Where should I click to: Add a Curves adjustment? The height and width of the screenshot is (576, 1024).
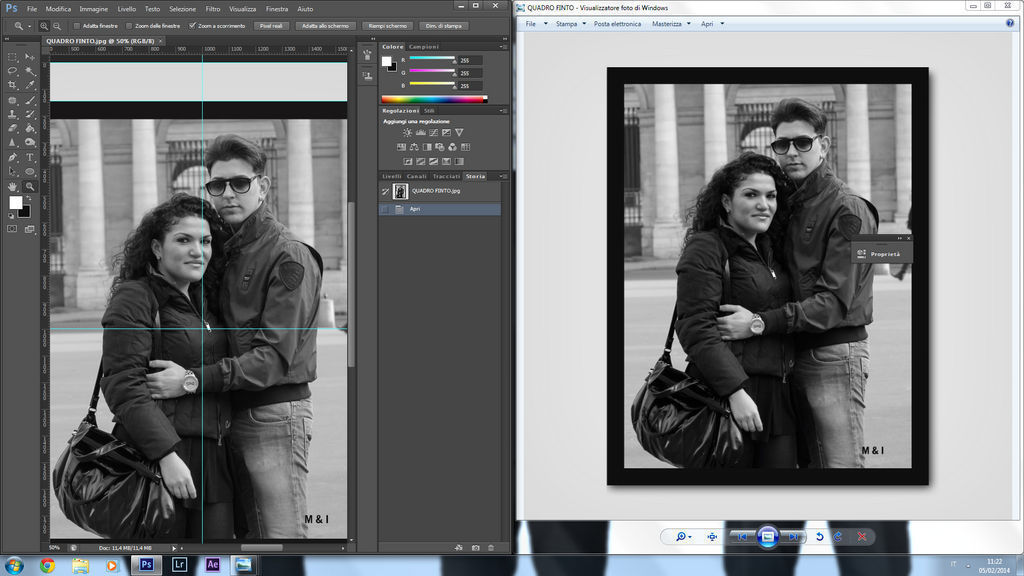(433, 133)
